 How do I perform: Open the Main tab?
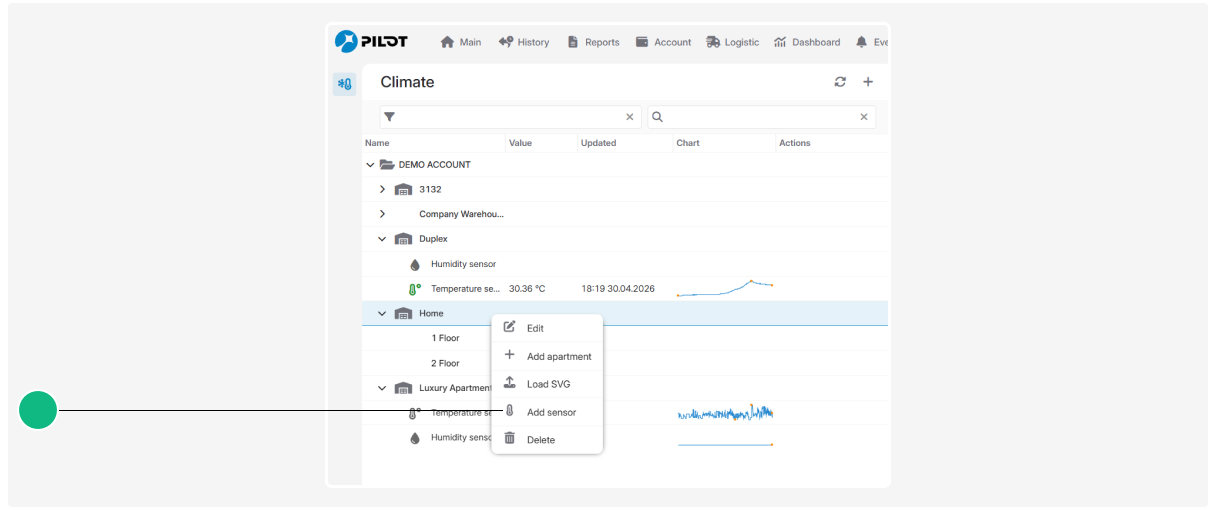coord(461,42)
